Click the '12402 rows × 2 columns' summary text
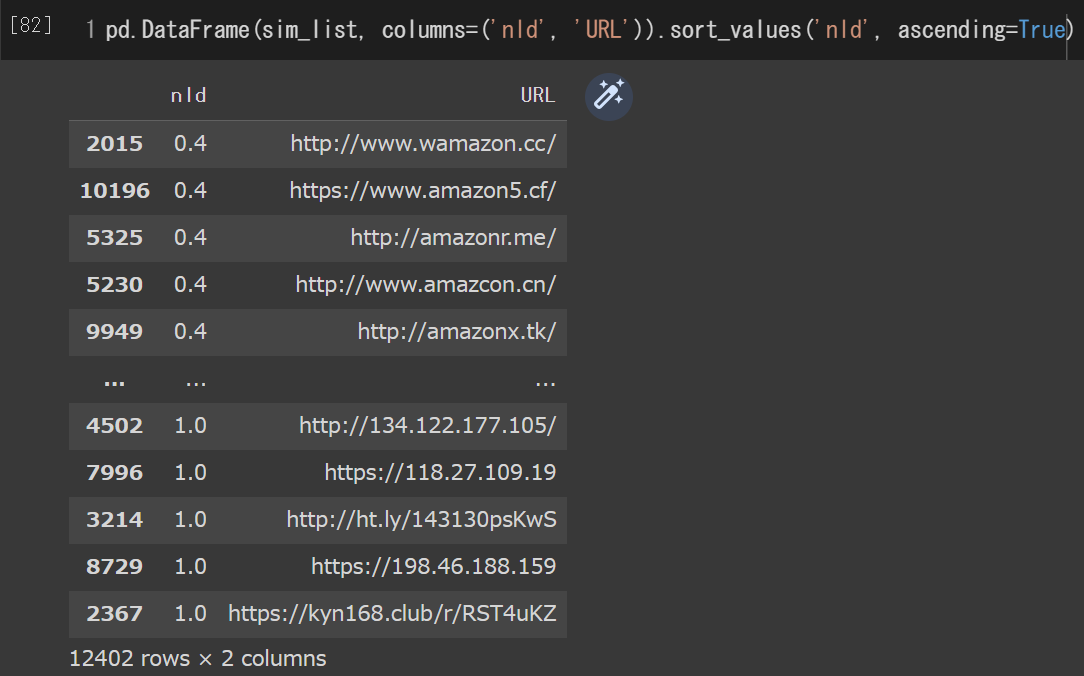Screen dimensions: 1084x676 (197, 658)
